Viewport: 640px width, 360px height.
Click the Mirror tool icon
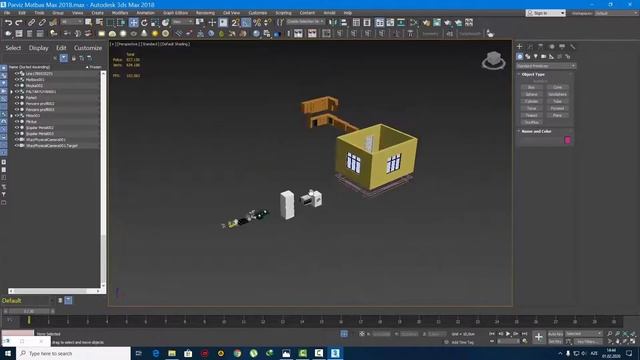coord(333,23)
